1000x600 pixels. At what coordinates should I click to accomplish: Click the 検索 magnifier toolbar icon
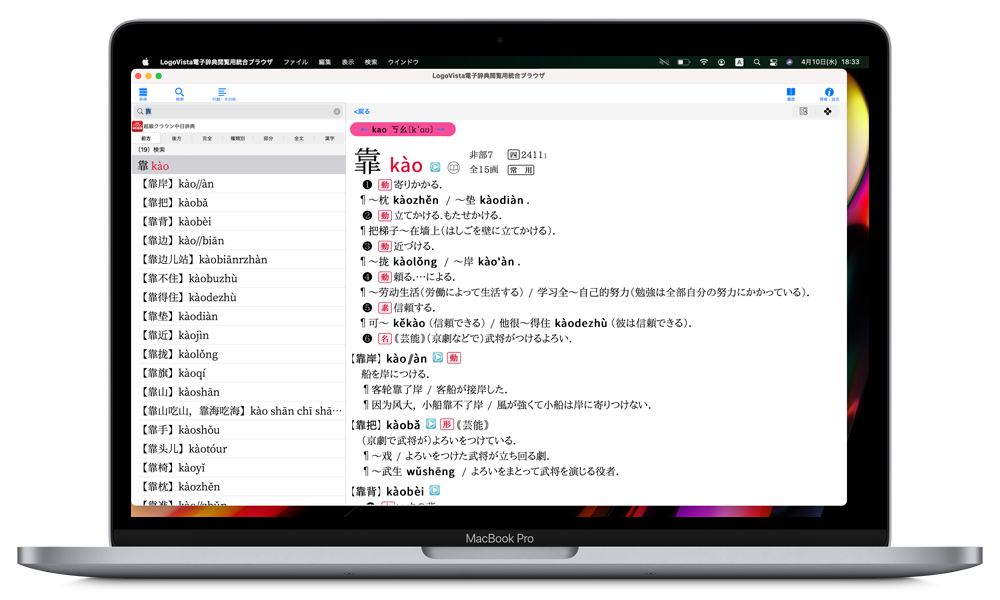point(180,93)
